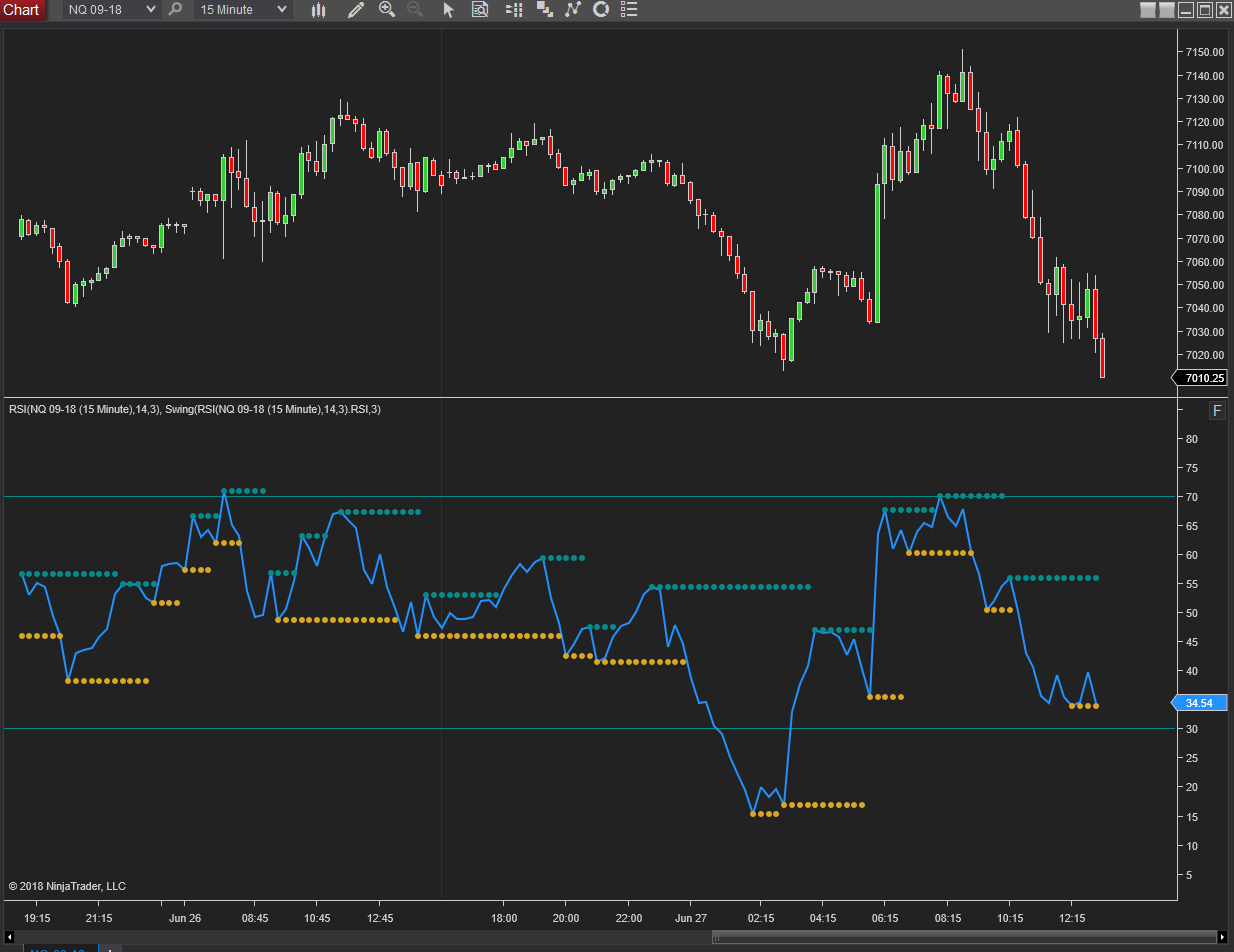Open the 15 Minute interval dropdown
Image resolution: width=1234 pixels, height=952 pixels.
[244, 10]
